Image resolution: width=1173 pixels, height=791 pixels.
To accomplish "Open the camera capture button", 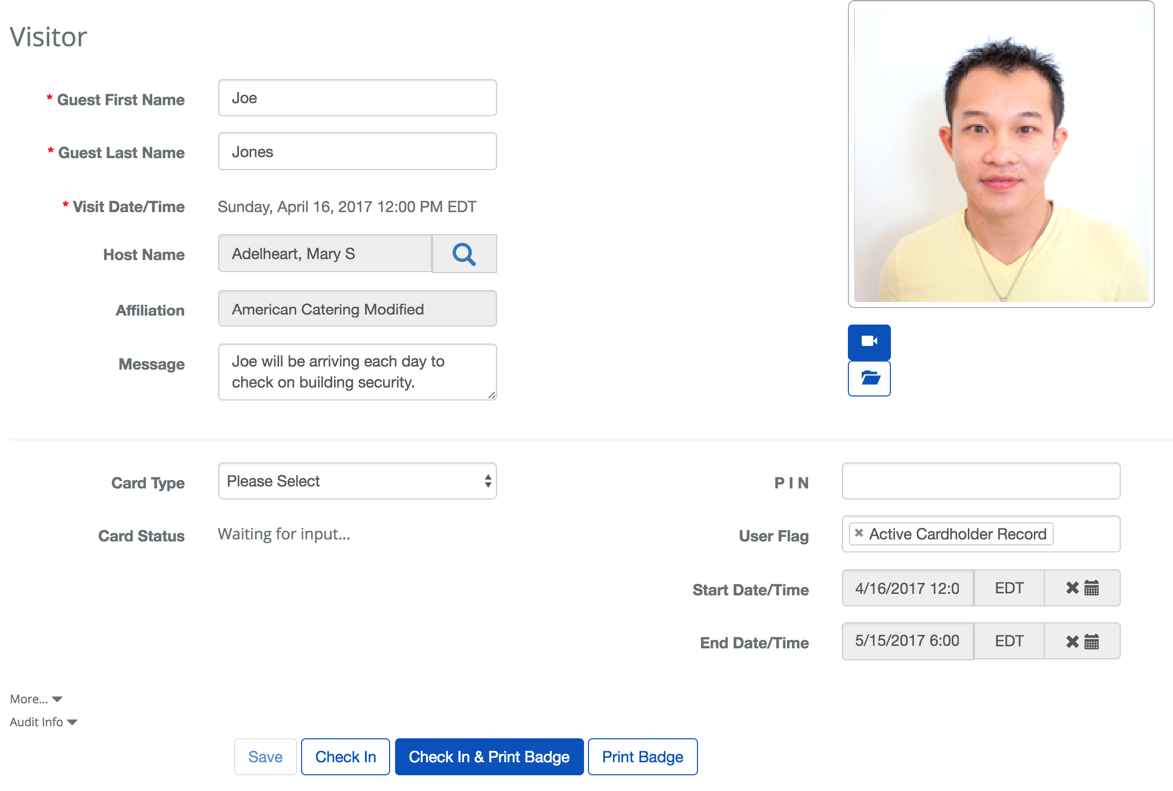I will pos(869,342).
